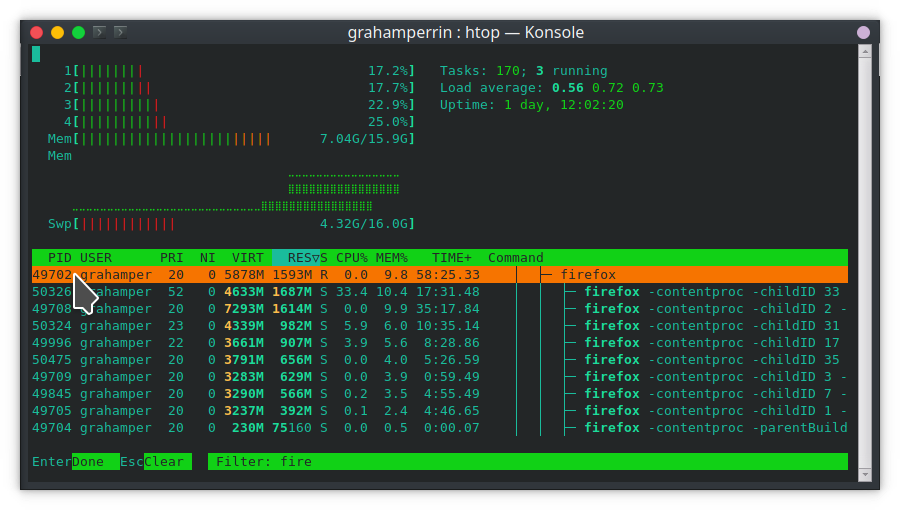The width and height of the screenshot is (900, 510).
Task: Click the second small arrow icon in title bar
Action: [120, 32]
